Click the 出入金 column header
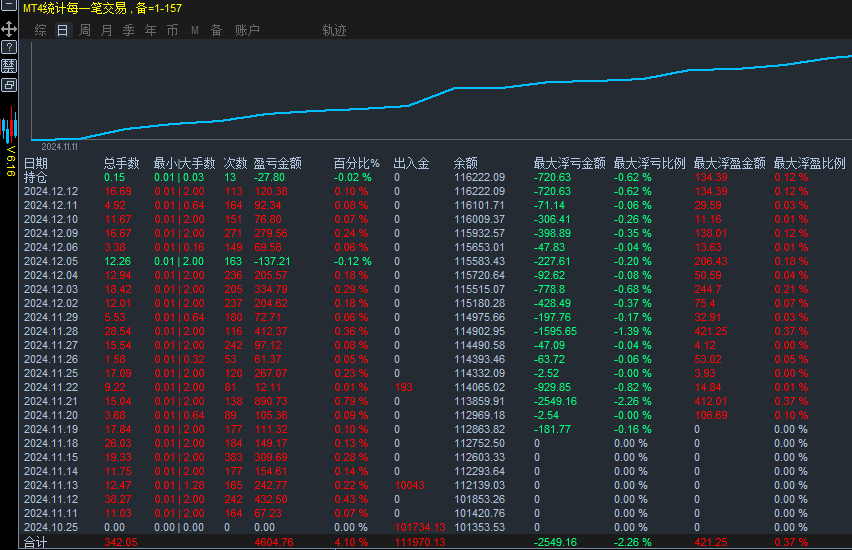Image resolution: width=852 pixels, height=550 pixels. coord(411,163)
